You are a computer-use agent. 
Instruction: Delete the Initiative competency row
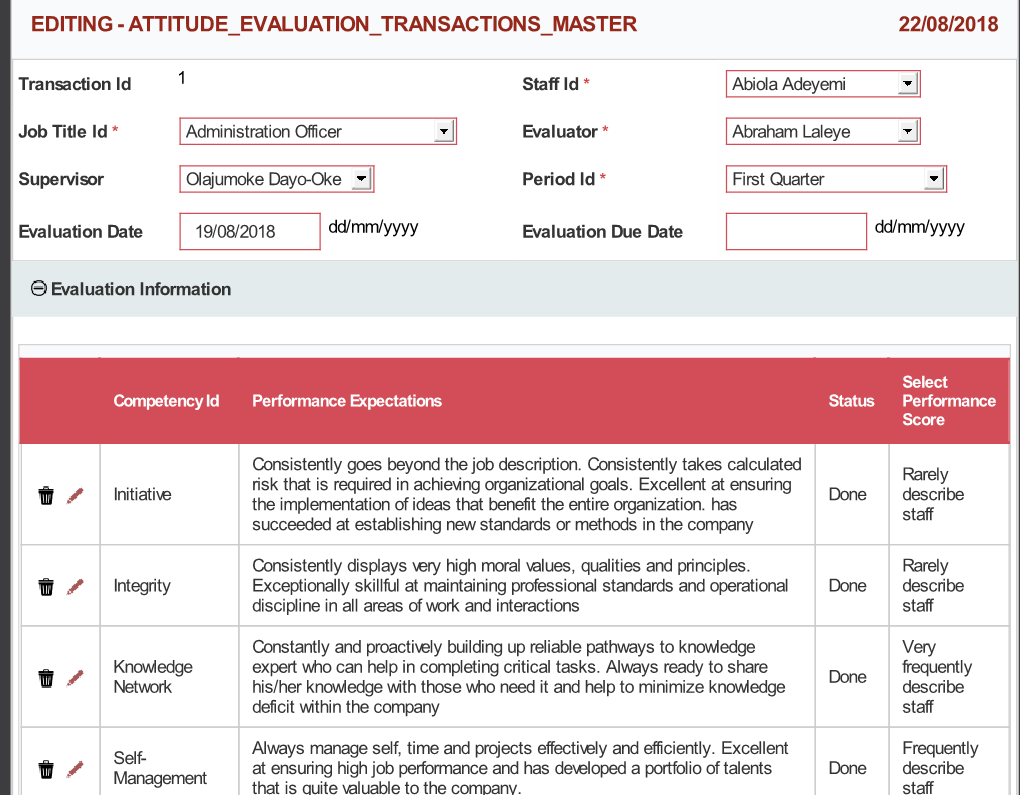(46, 496)
